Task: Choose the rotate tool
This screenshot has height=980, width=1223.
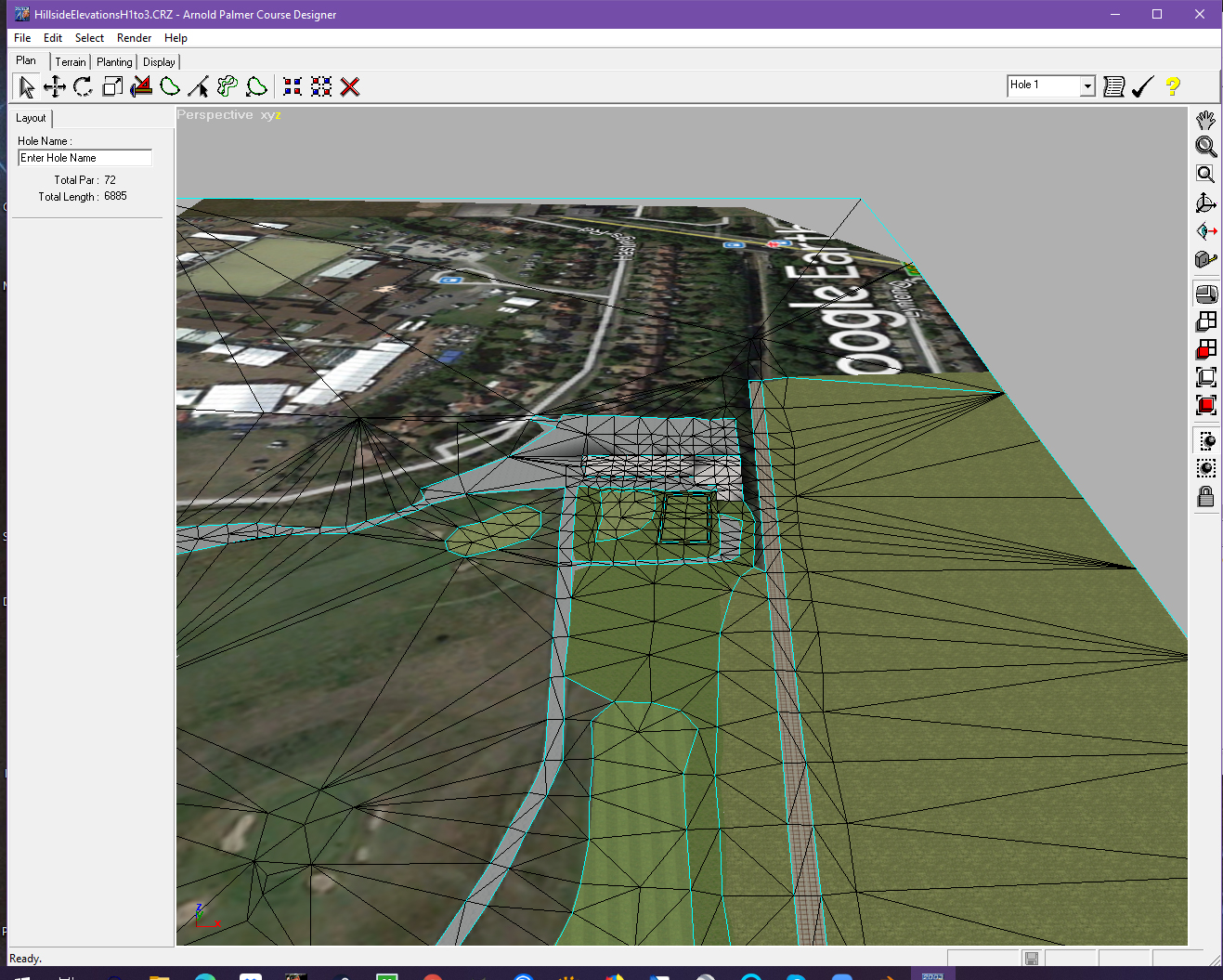Action: 84,87
